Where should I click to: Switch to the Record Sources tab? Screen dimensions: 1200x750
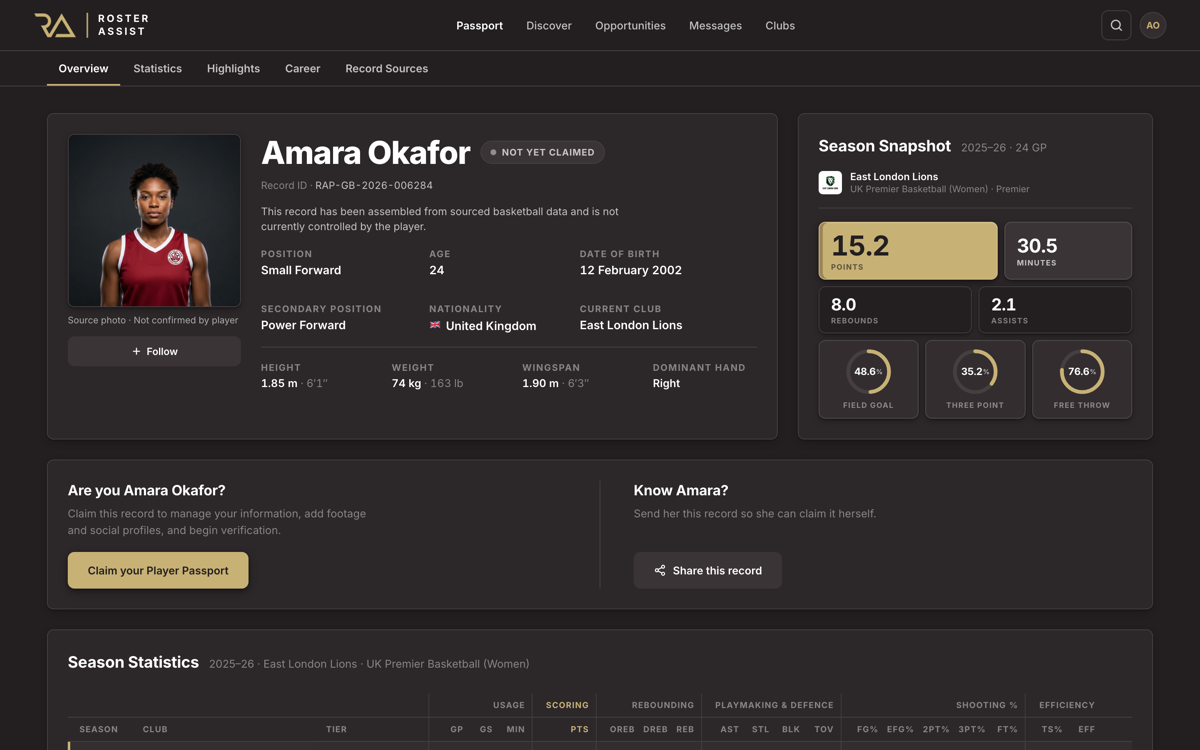[x=386, y=68]
